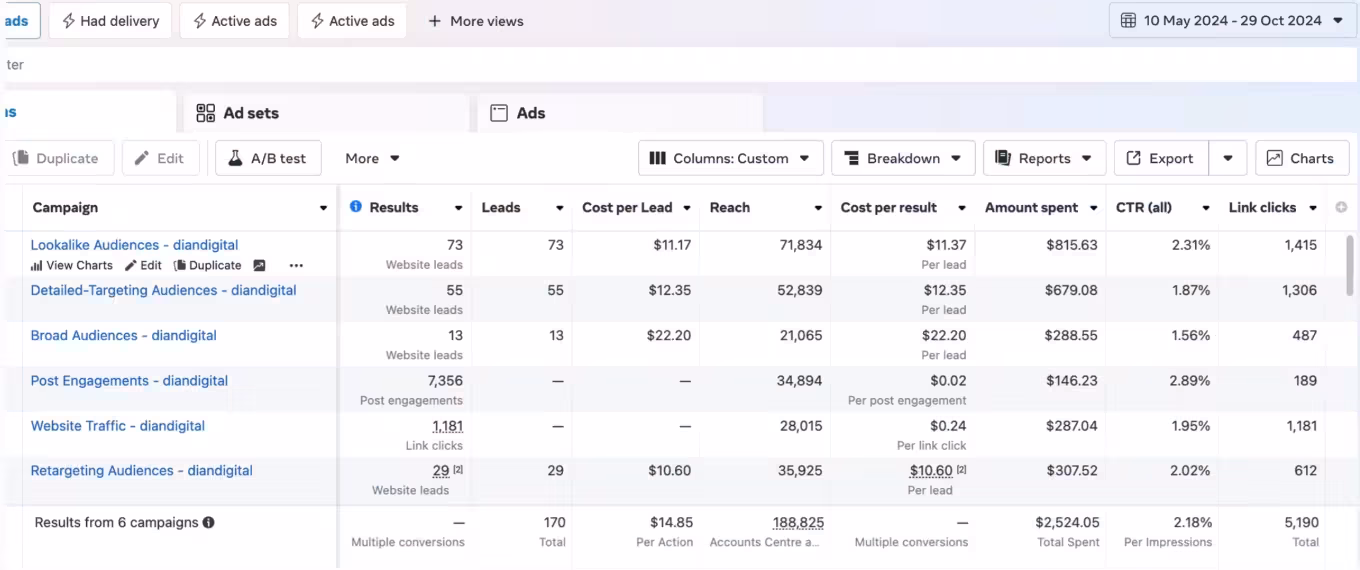Open the Cost per Lead column dropdown arrow
1360x570 pixels.
coord(687,208)
